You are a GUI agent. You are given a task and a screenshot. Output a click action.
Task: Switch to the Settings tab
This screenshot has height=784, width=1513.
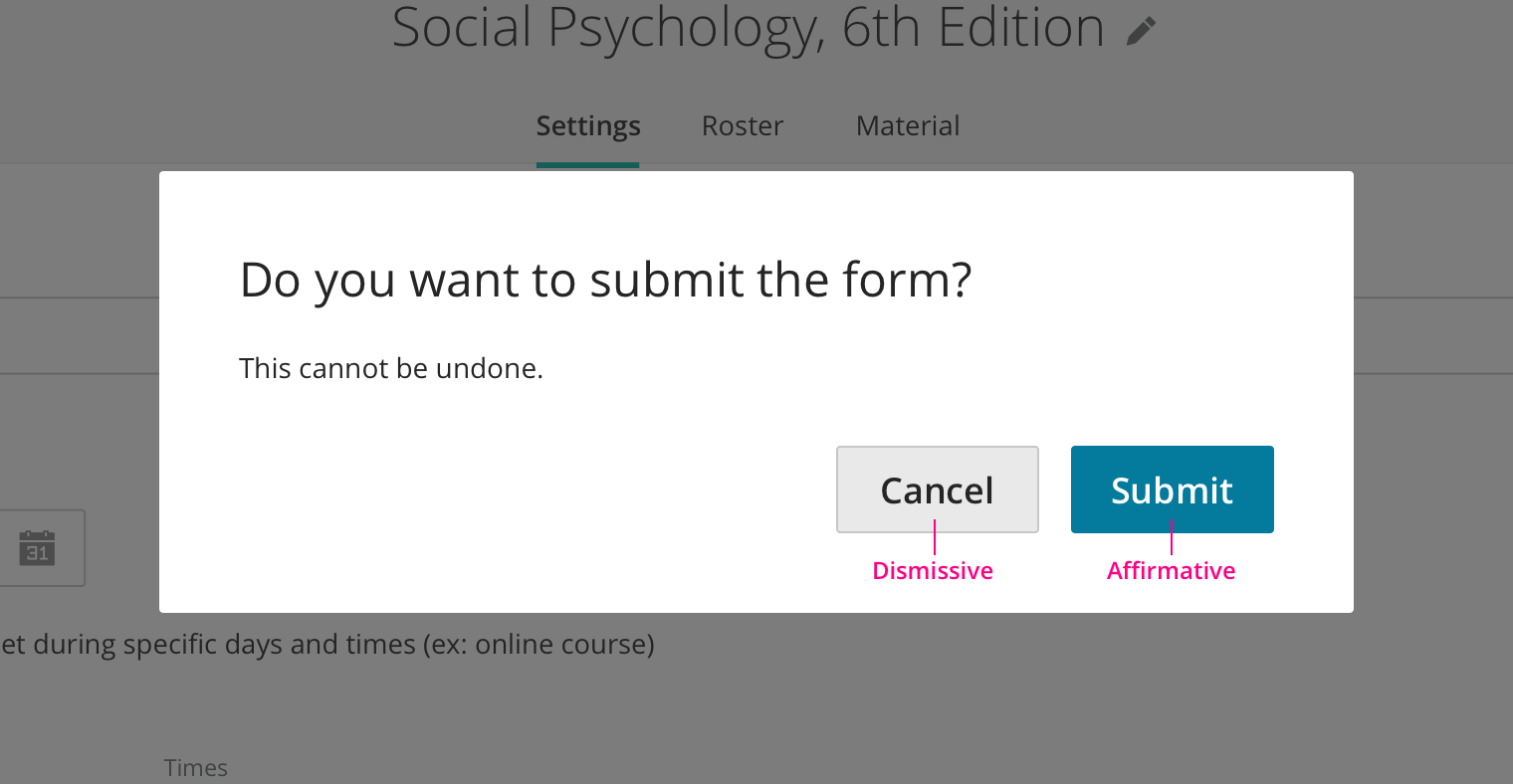[588, 126]
